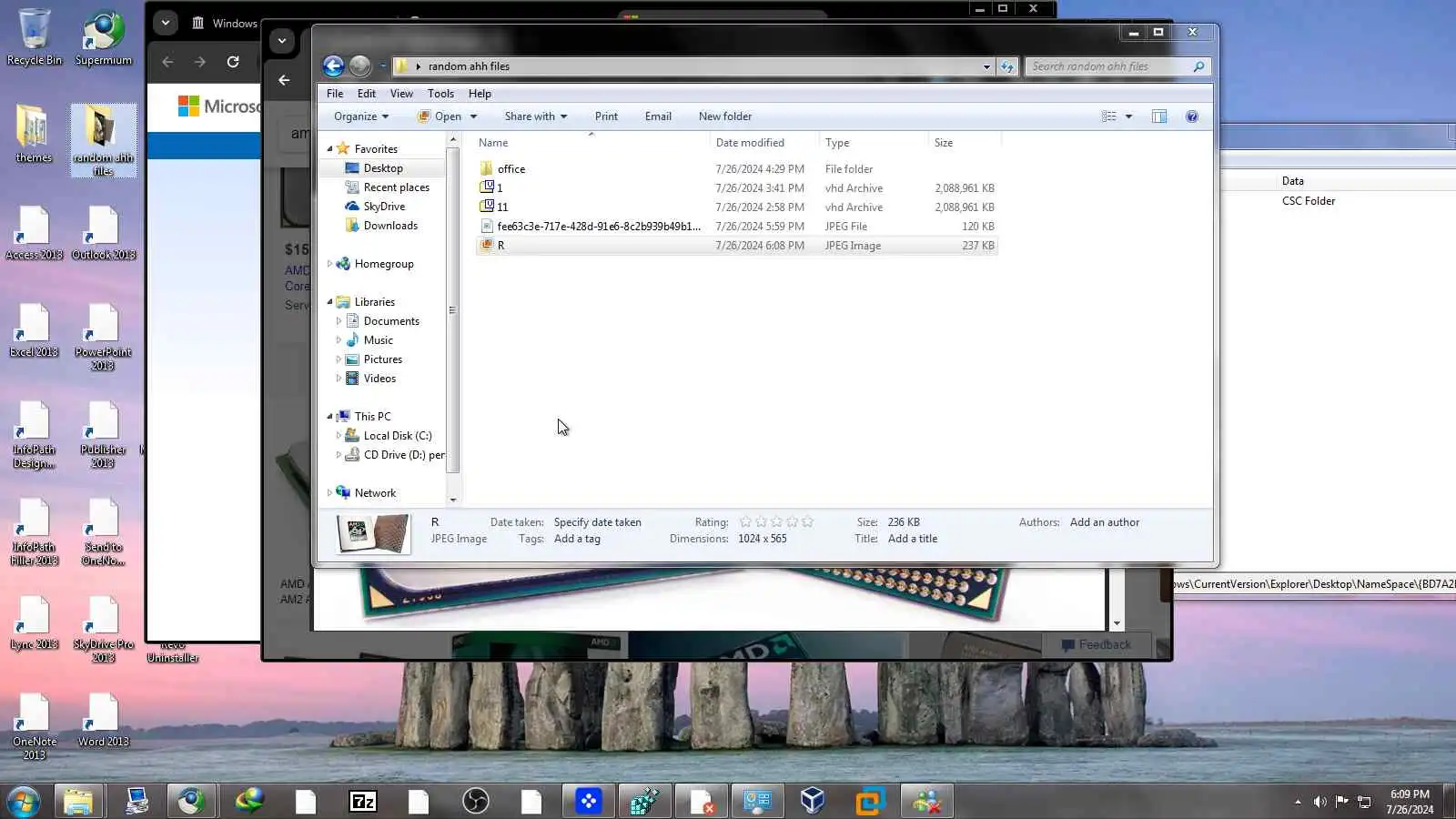Select the Word 2013 desktop shortcut
This screenshot has height=819, width=1456.
coord(103,720)
